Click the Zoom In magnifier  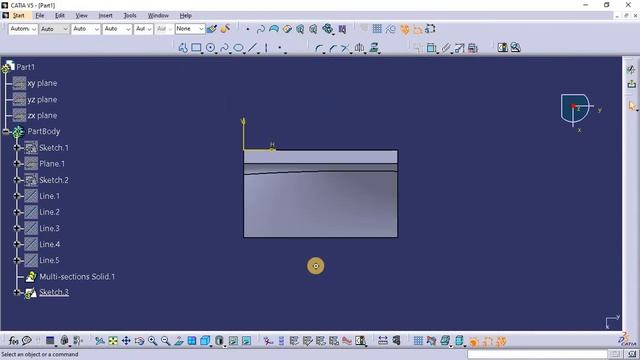(152, 340)
